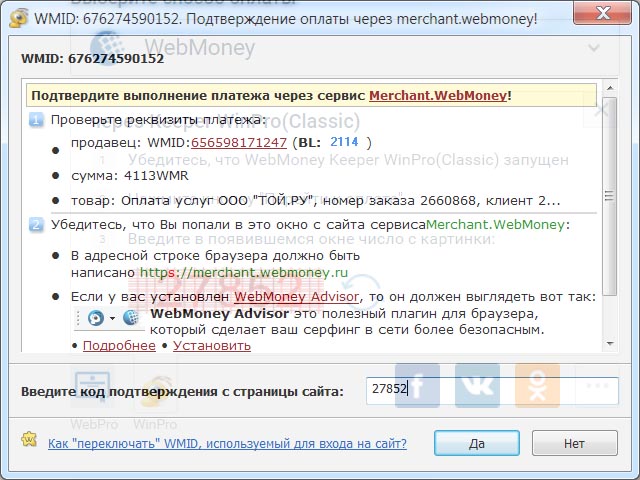Viewport: 640px width, 480px height.
Task: Click the vertical scrollbar thumb in details pane
Action: [x=610, y=196]
